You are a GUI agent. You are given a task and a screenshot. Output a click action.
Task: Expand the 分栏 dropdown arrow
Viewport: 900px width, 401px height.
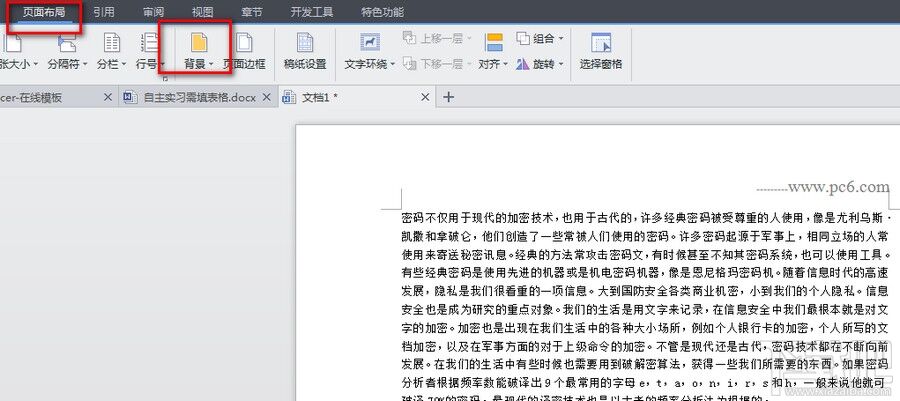[123, 64]
